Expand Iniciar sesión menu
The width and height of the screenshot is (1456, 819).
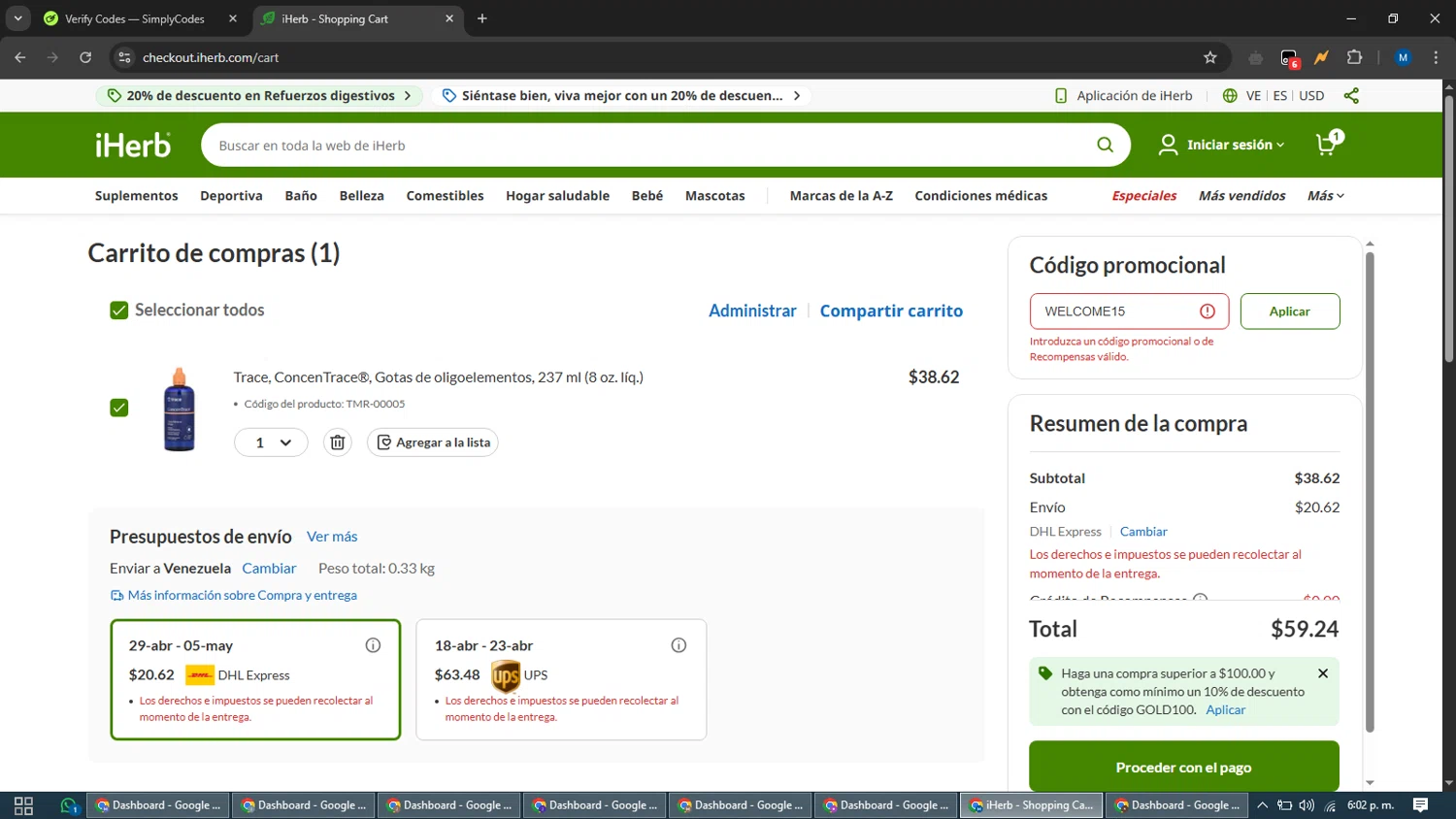click(1221, 145)
